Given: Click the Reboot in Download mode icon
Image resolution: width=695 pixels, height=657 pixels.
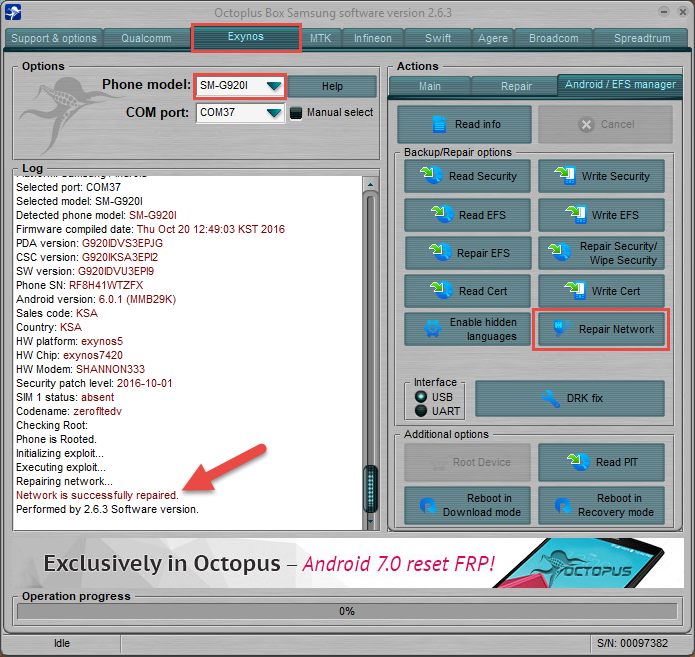Looking at the screenshot, I should (428, 505).
